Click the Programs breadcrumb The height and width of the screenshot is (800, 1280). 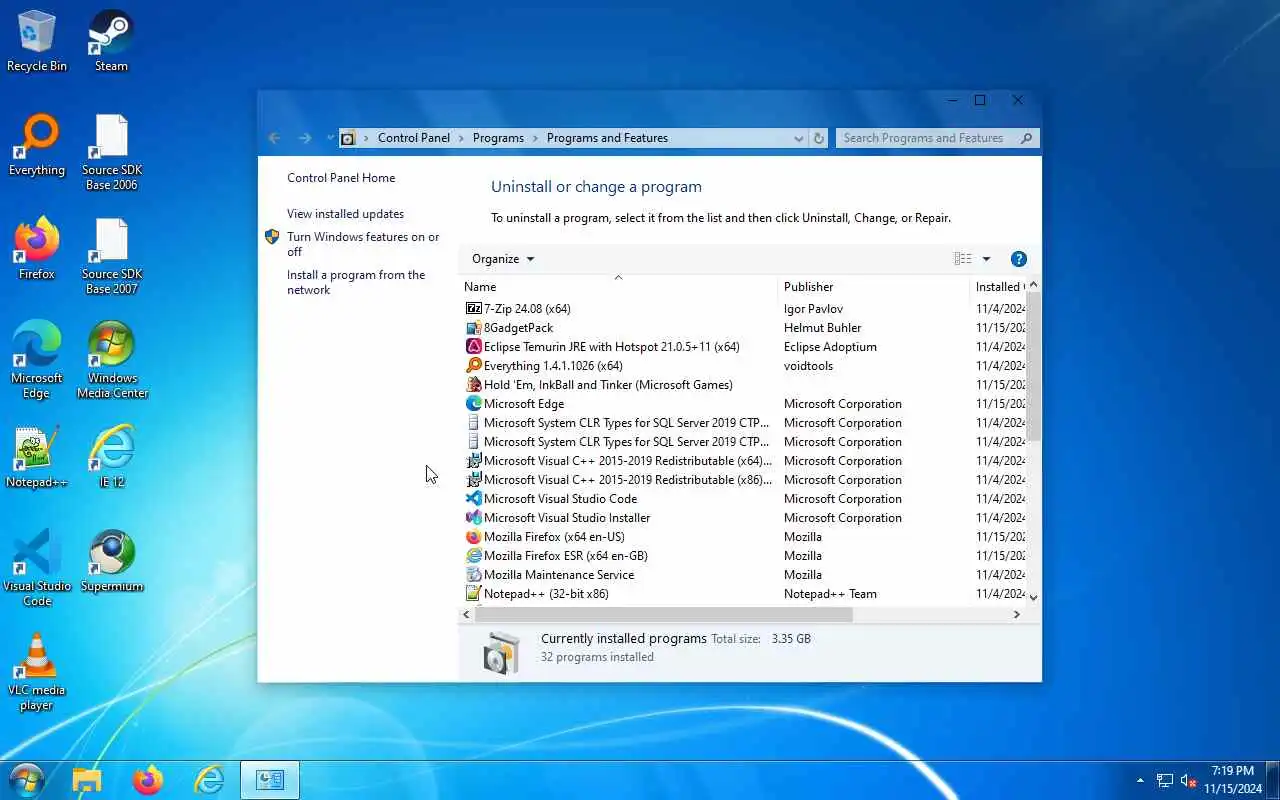(x=498, y=138)
